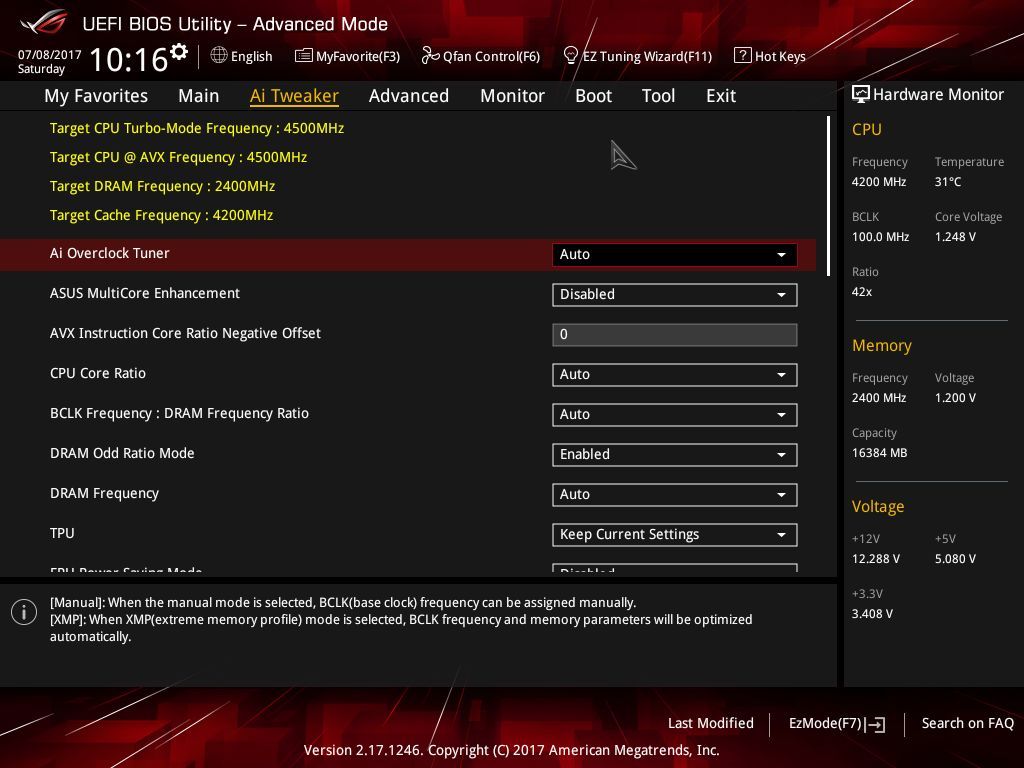This screenshot has height=768, width=1024.
Task: Select Target CPU @ AVX Frequency line
Action: (178, 157)
